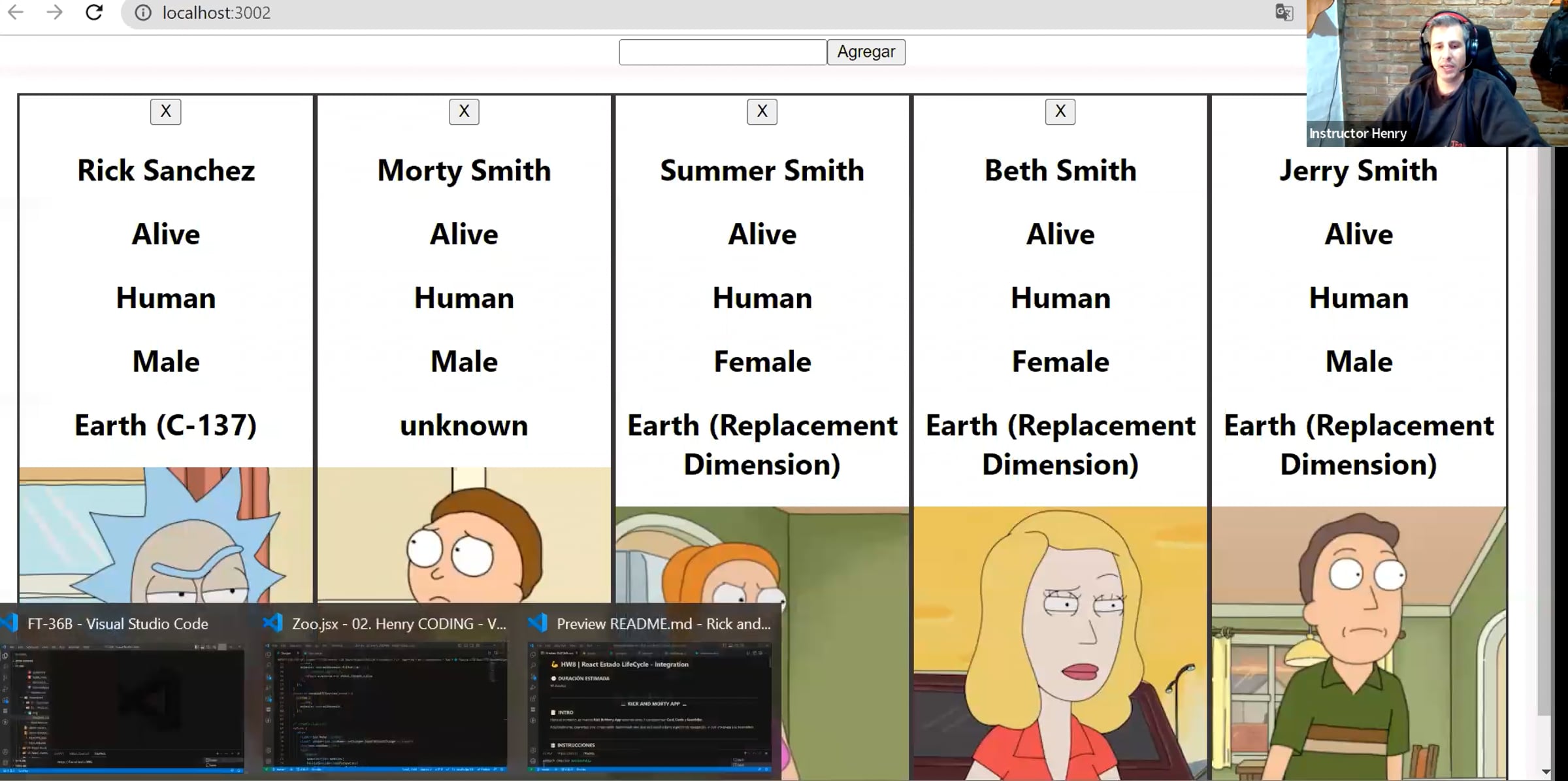Switch to Zoo.jsx VS Code window preview

(x=385, y=707)
